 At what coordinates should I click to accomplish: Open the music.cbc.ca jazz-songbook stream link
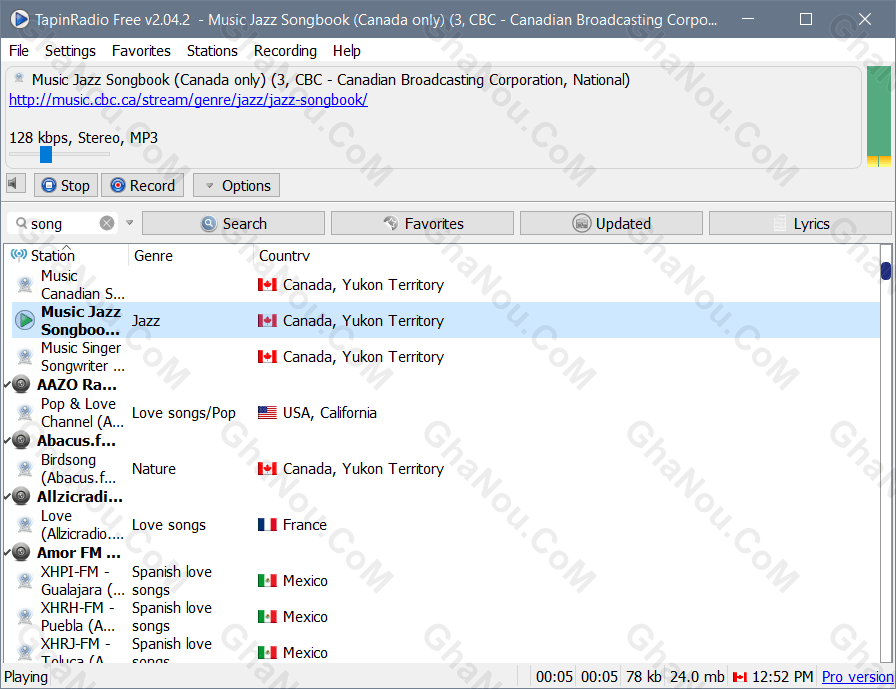click(x=188, y=100)
